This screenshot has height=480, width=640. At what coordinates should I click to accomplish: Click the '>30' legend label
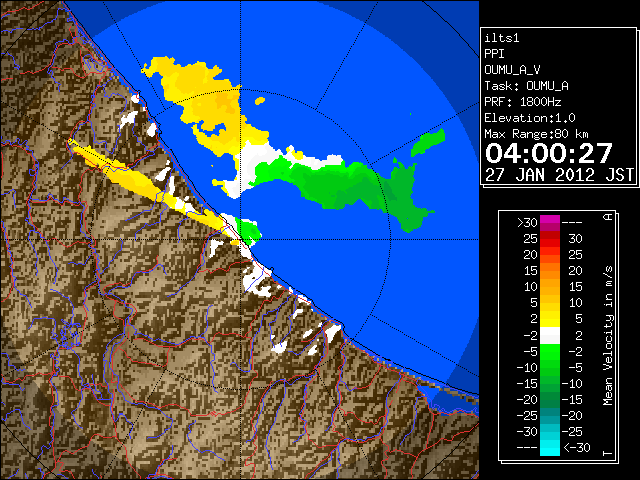click(527, 223)
